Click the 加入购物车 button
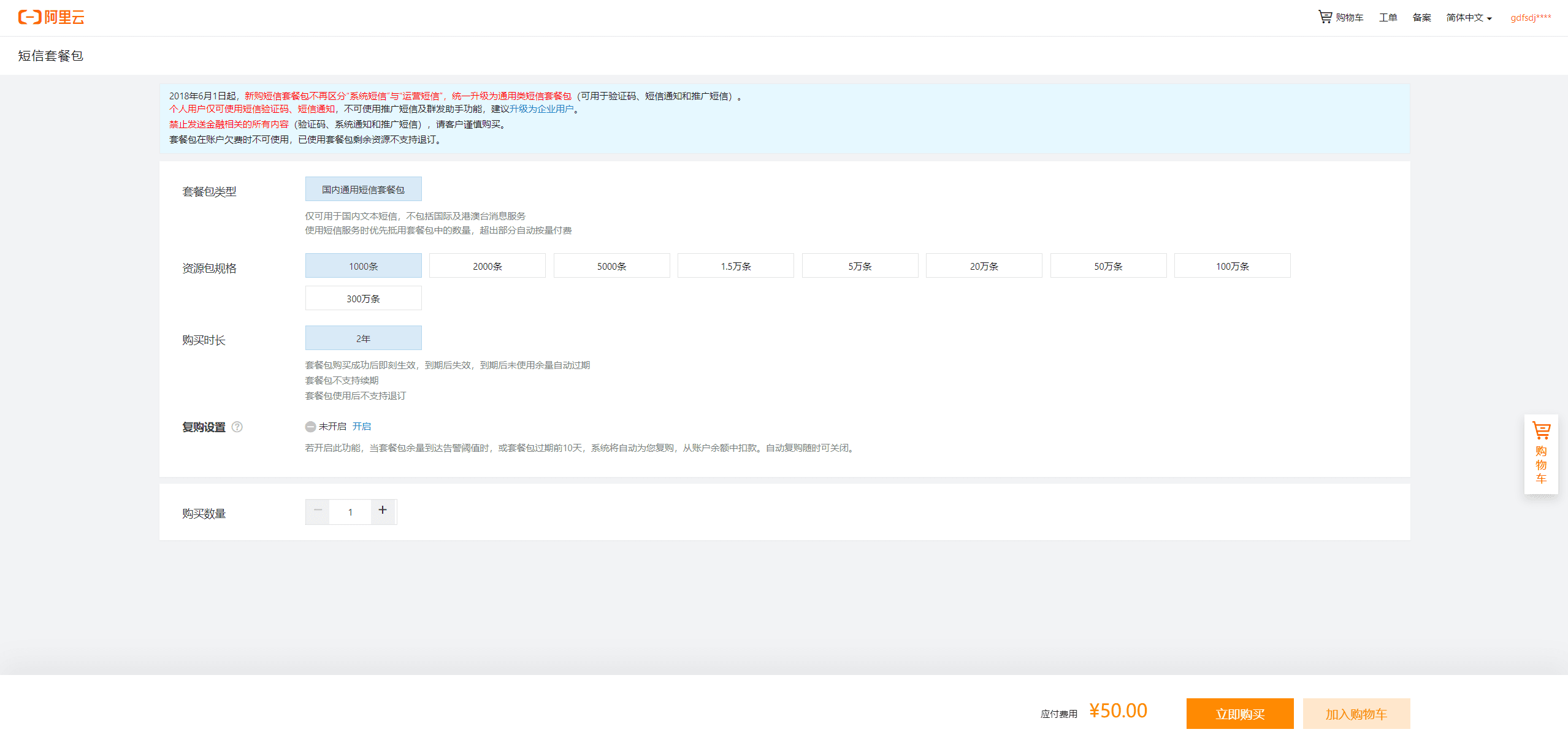The image size is (1568, 751). (1356, 714)
